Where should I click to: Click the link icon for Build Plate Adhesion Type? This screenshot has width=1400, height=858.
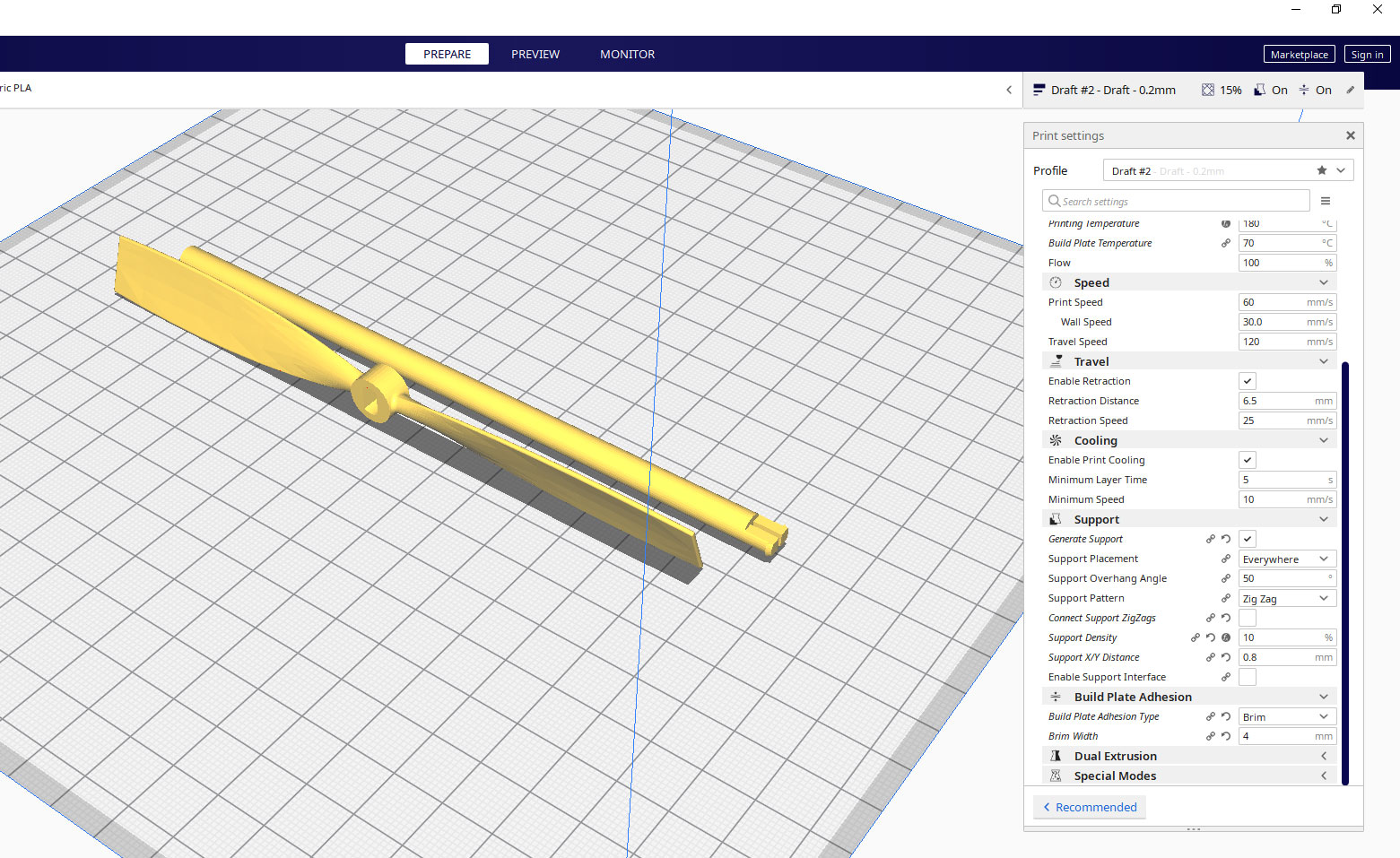click(1211, 716)
